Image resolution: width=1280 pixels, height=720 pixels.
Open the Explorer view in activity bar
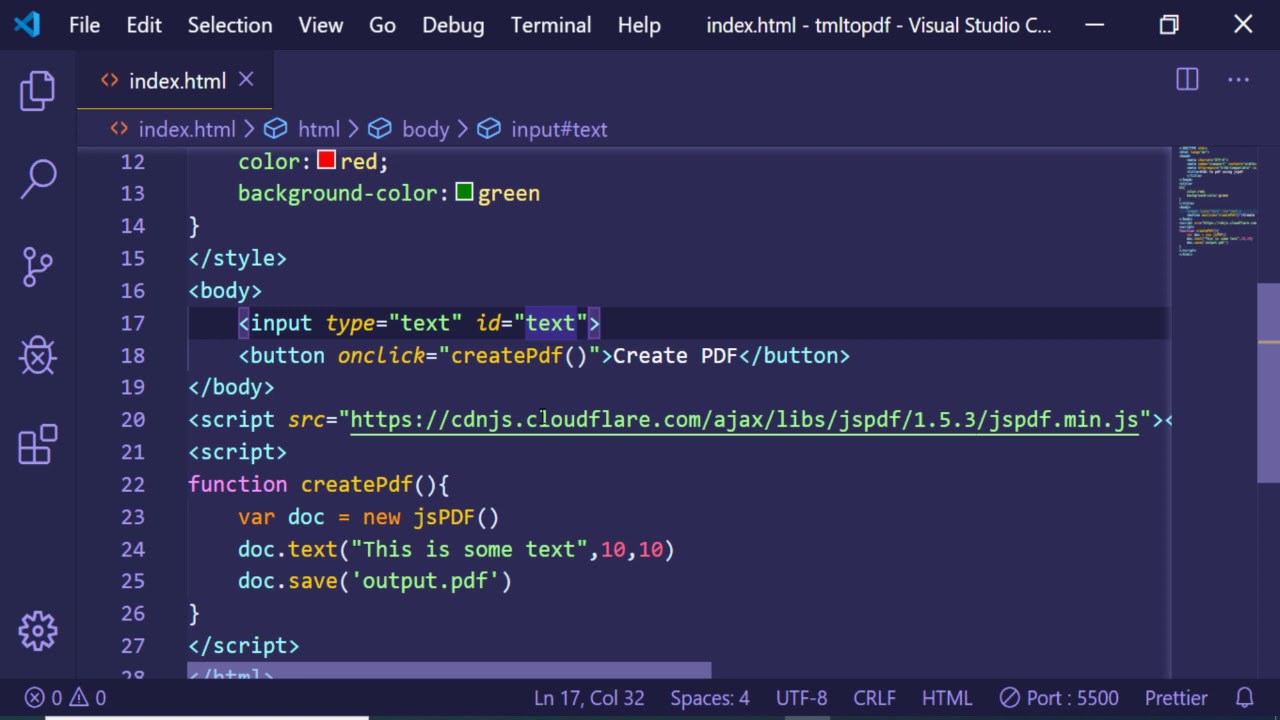(38, 91)
